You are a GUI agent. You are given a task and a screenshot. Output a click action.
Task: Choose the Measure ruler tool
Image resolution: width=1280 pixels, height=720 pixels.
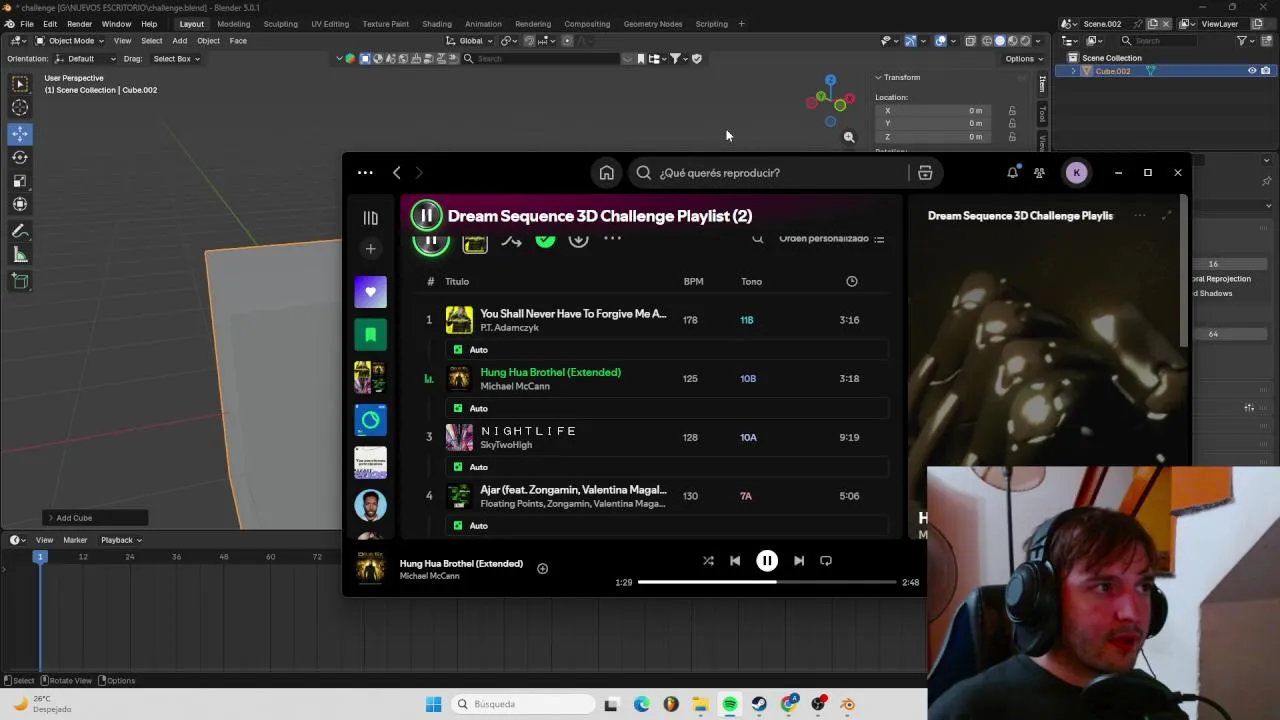click(x=20, y=255)
